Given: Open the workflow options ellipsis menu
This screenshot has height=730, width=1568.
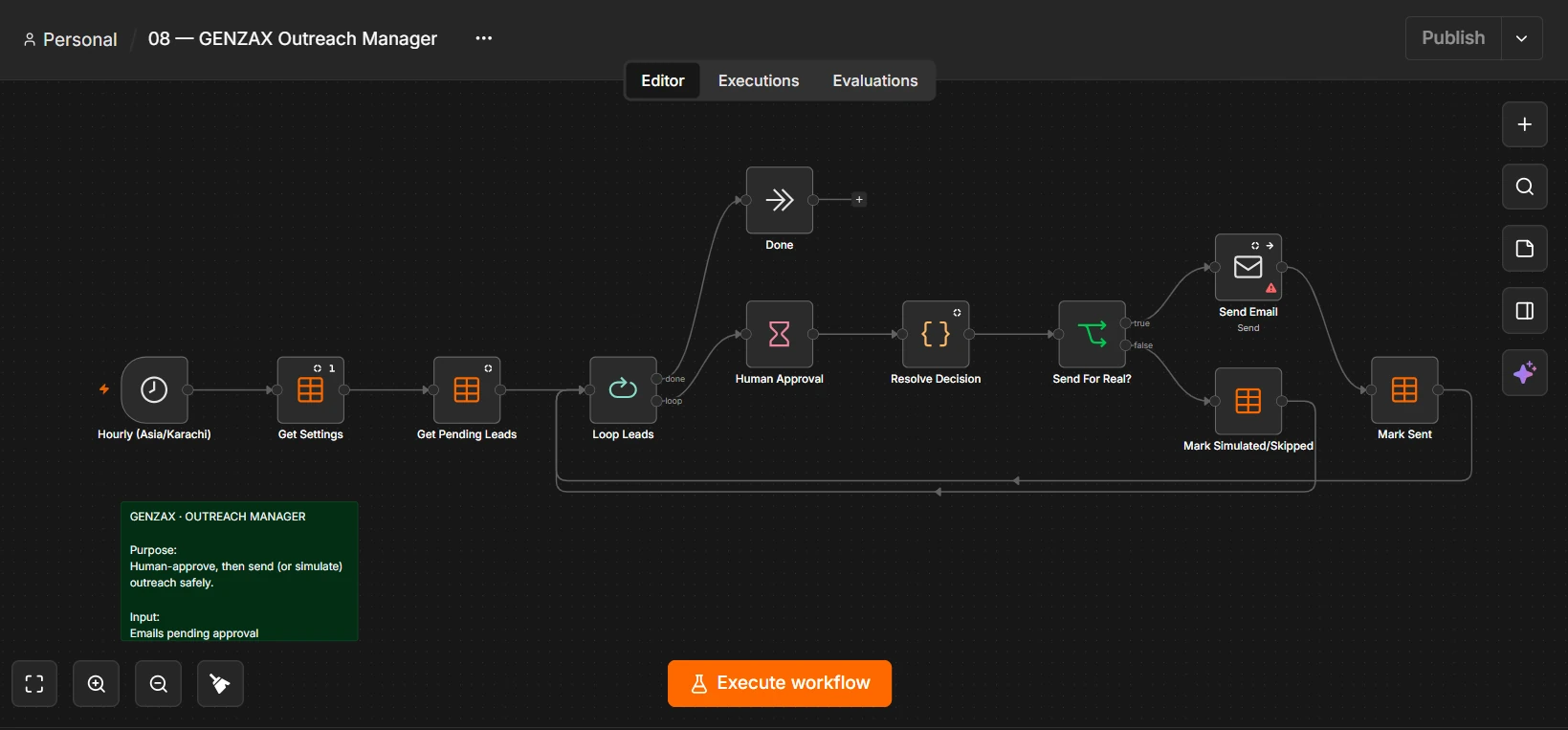Looking at the screenshot, I should (x=484, y=38).
